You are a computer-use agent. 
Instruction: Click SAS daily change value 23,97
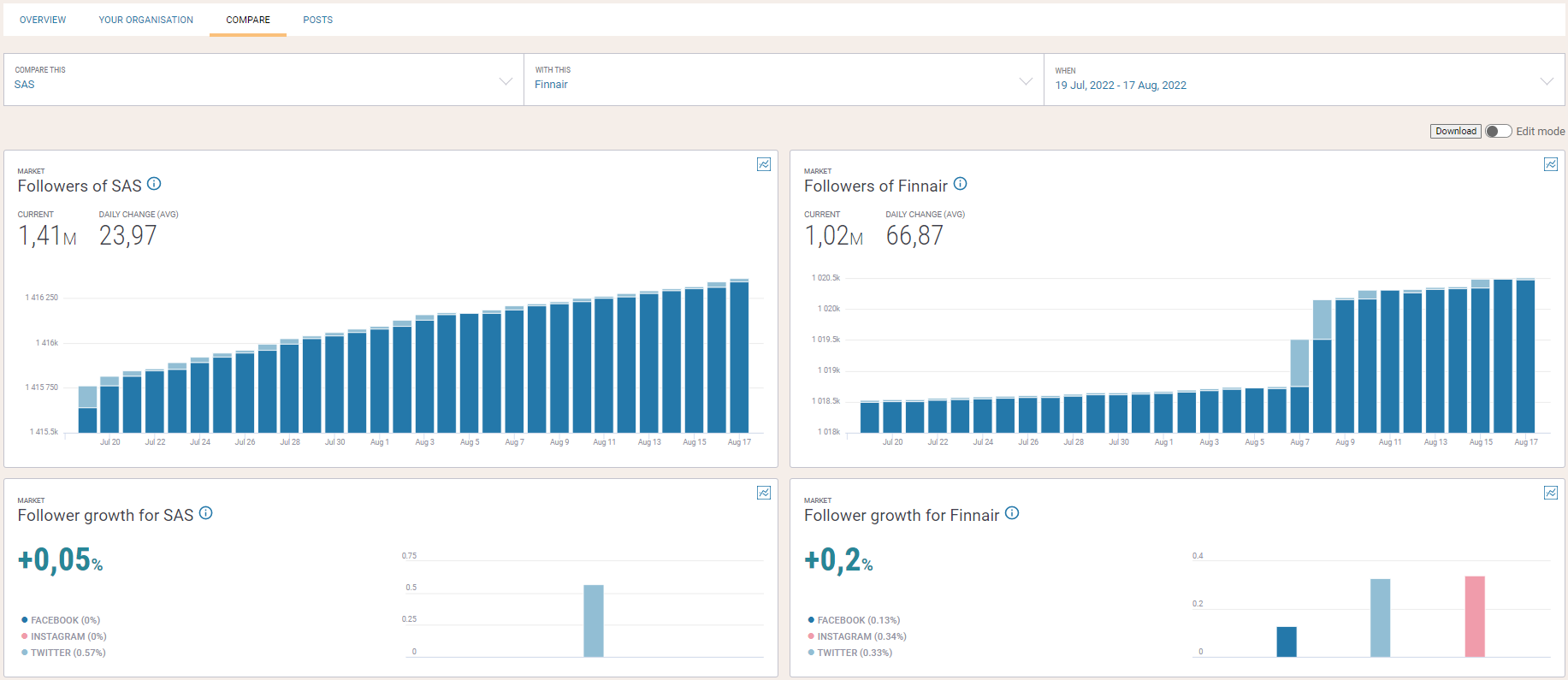(x=128, y=235)
